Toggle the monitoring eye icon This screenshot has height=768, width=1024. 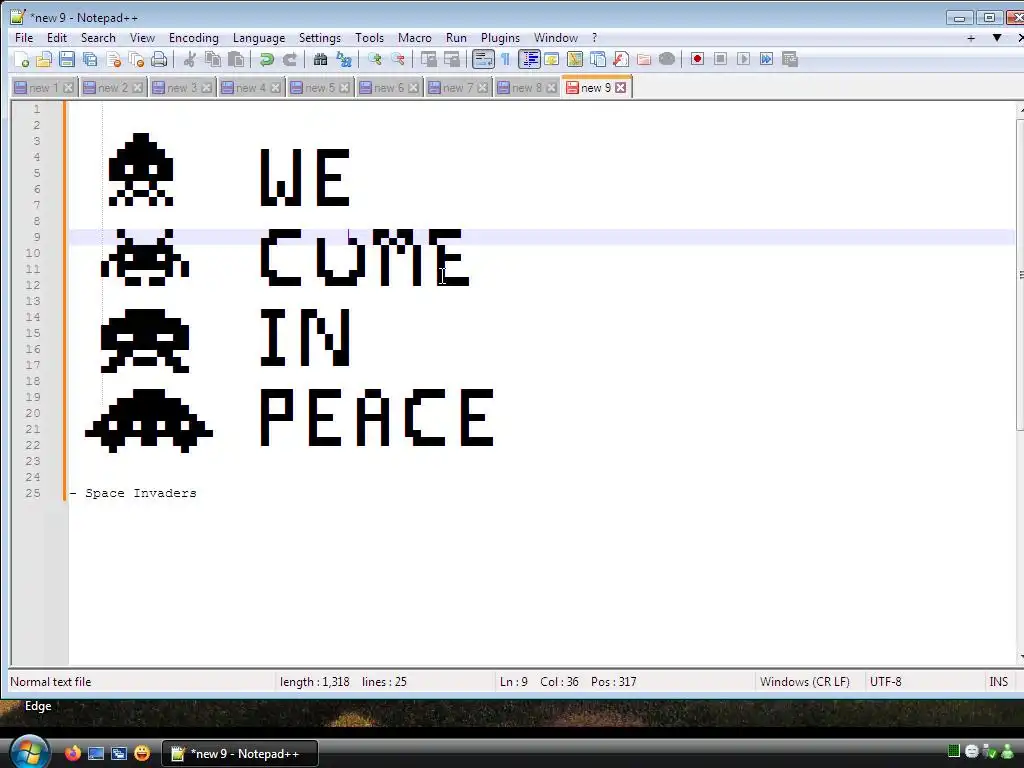[x=667, y=59]
